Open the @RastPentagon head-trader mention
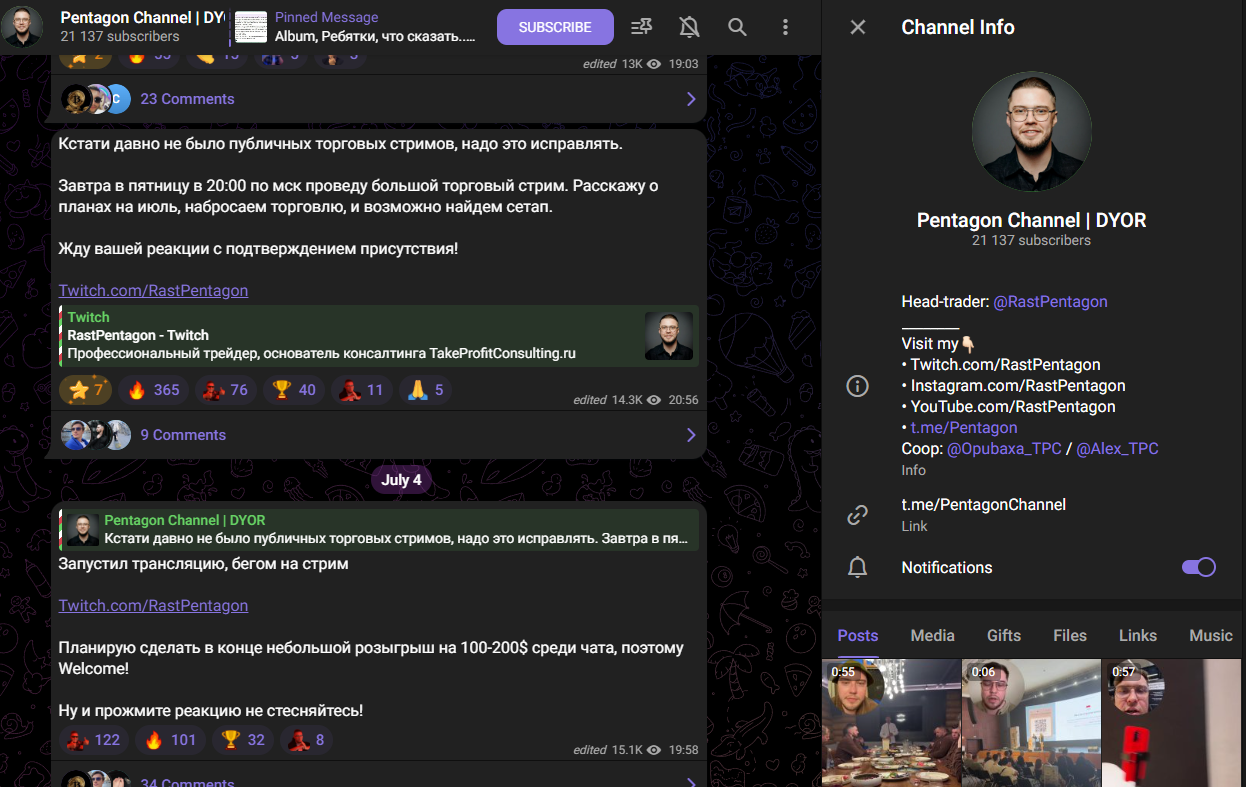Viewport: 1246px width, 787px height. point(1050,301)
